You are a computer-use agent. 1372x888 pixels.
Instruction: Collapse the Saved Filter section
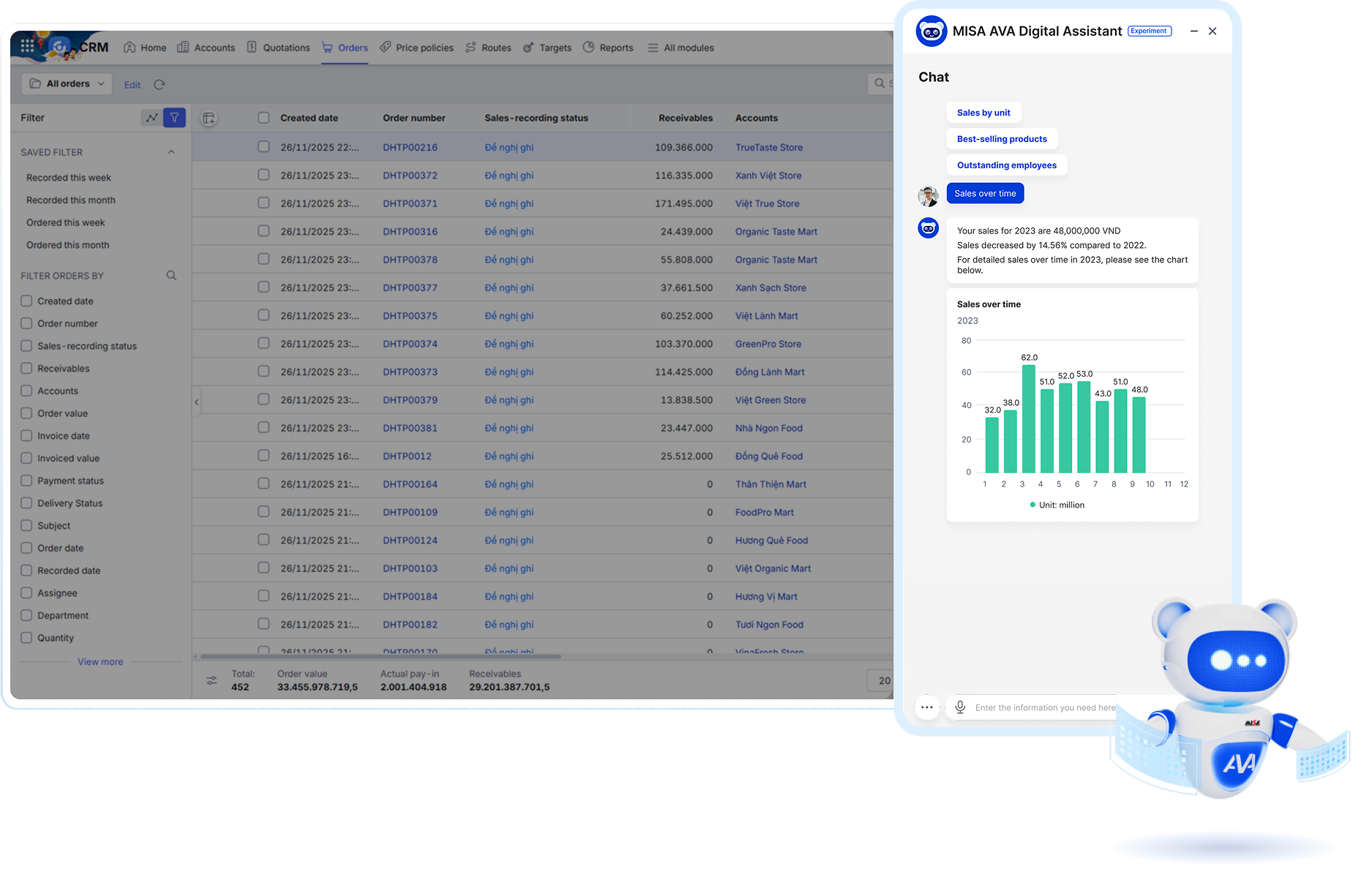pyautogui.click(x=171, y=152)
